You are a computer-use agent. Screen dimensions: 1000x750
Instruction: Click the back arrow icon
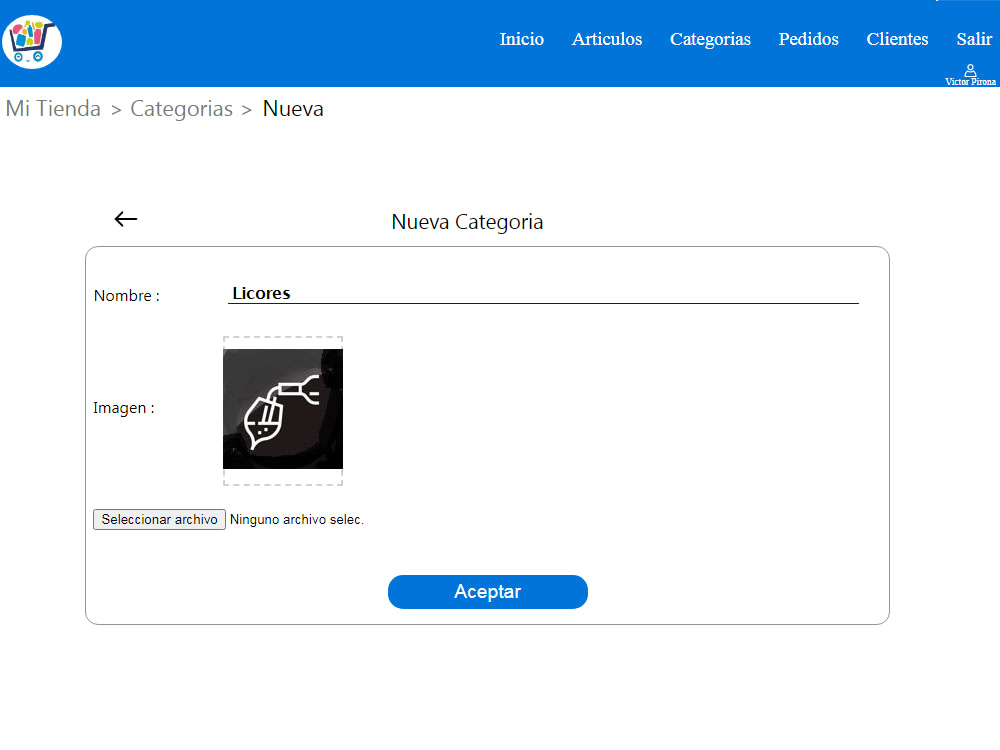[x=126, y=219]
